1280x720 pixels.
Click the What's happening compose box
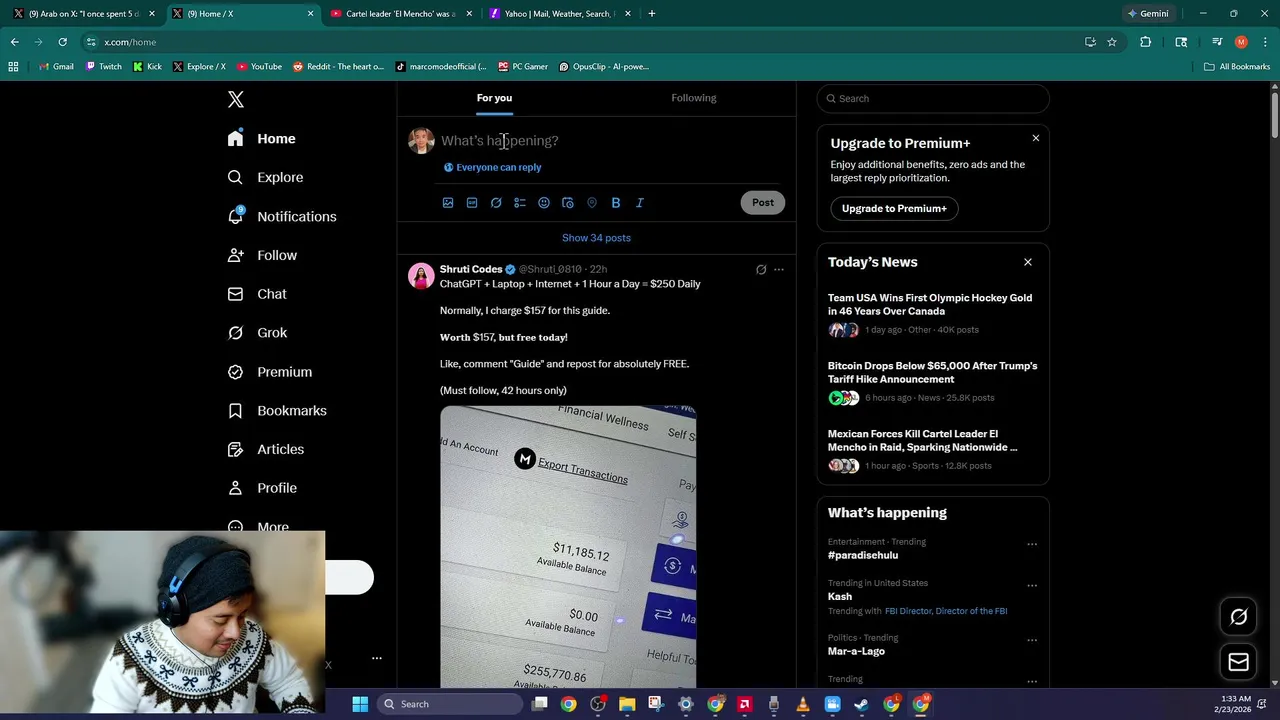[612, 141]
